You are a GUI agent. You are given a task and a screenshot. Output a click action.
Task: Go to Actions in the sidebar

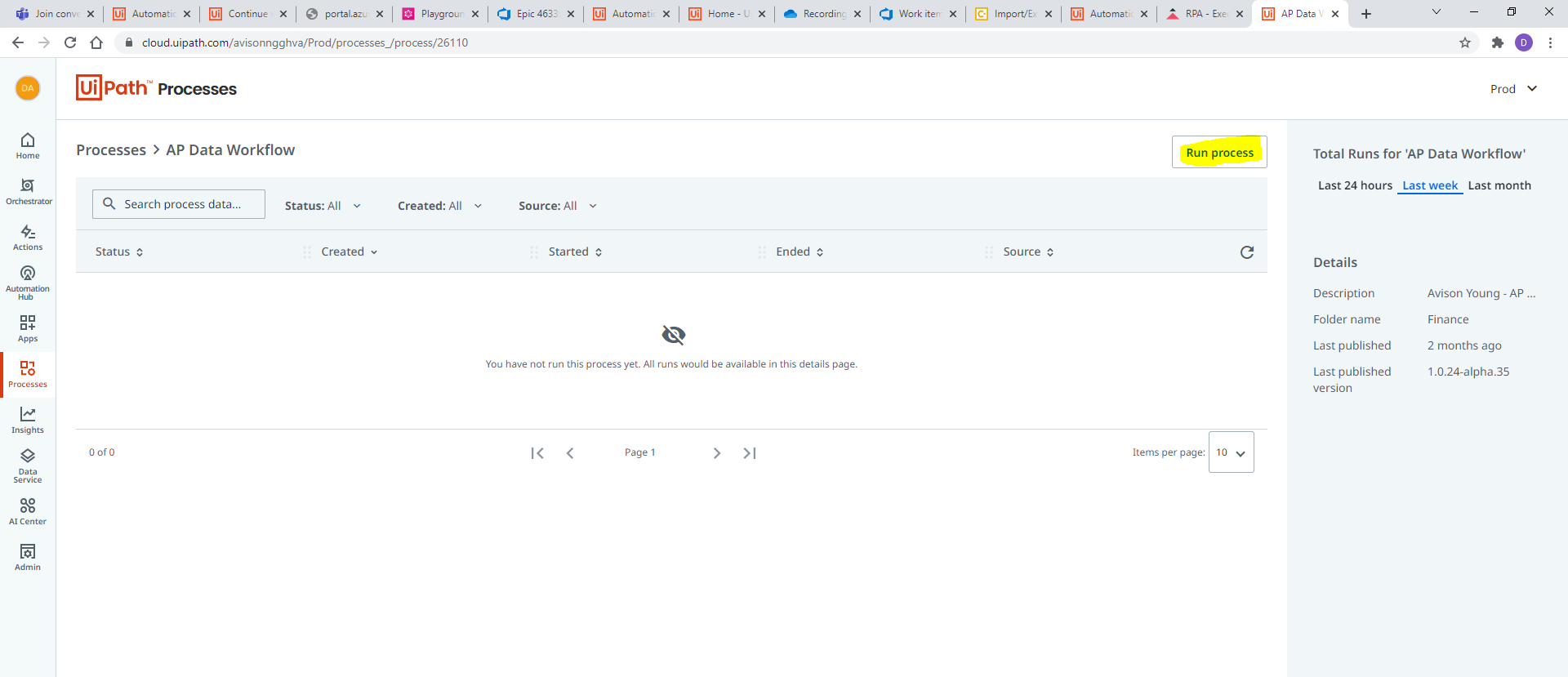[28, 238]
